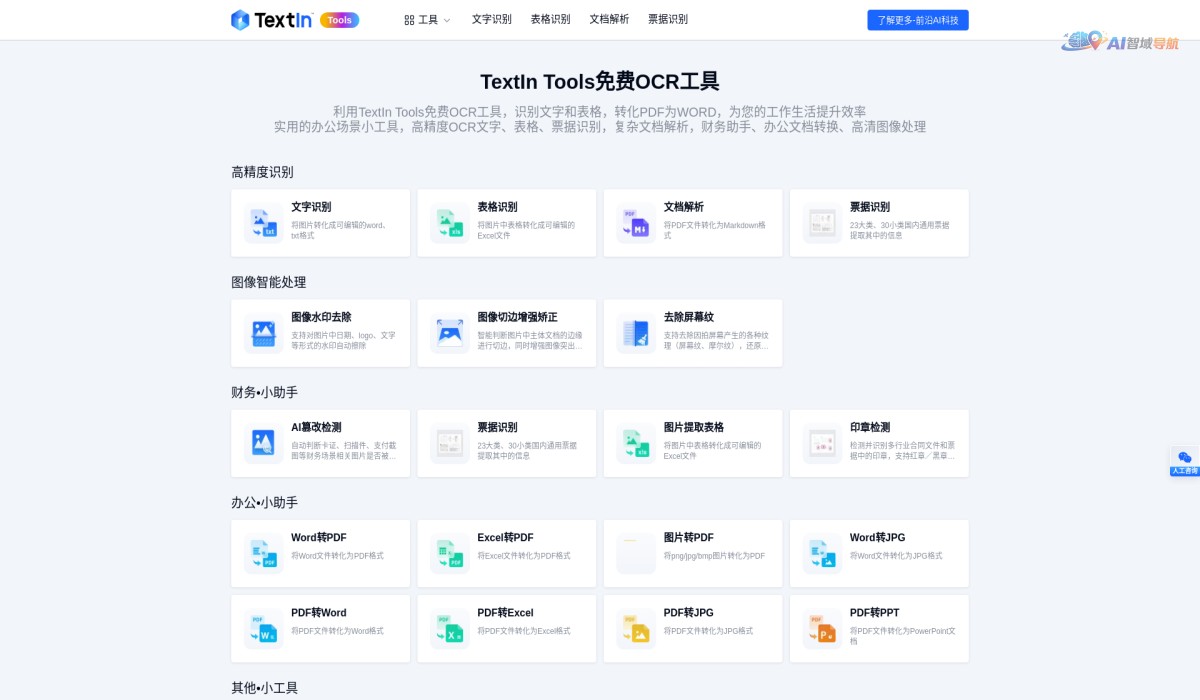1200x700 pixels.
Task: Click the PDF转Excel tool icon
Action: pos(449,628)
